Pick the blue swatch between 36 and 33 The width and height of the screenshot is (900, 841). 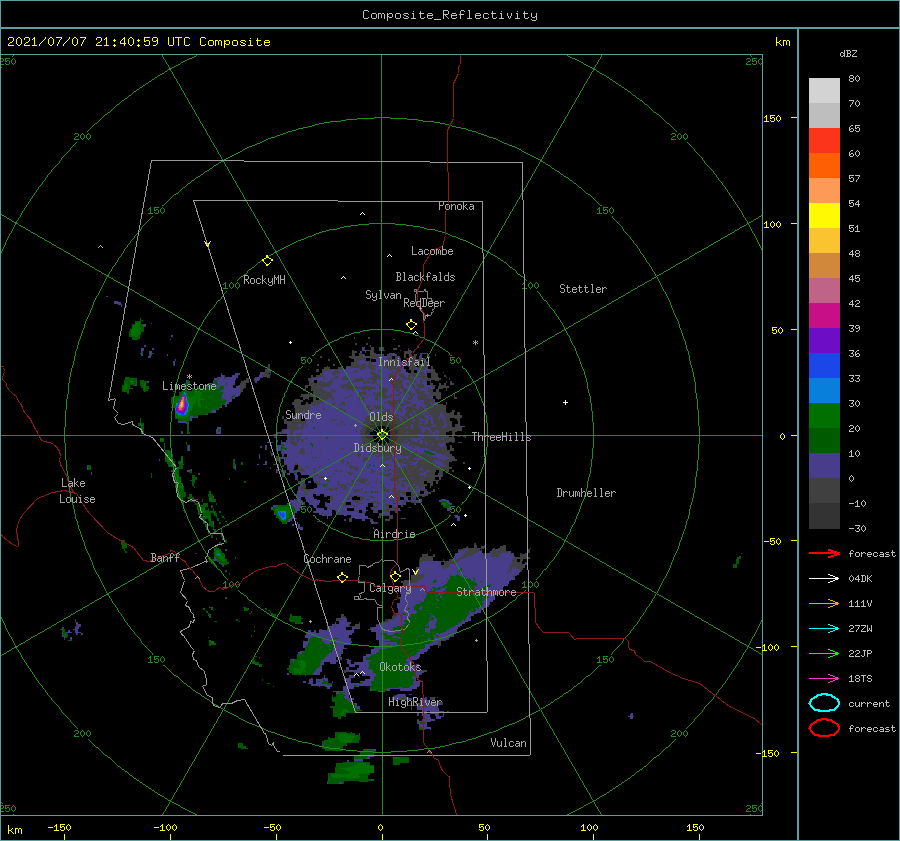click(824, 365)
